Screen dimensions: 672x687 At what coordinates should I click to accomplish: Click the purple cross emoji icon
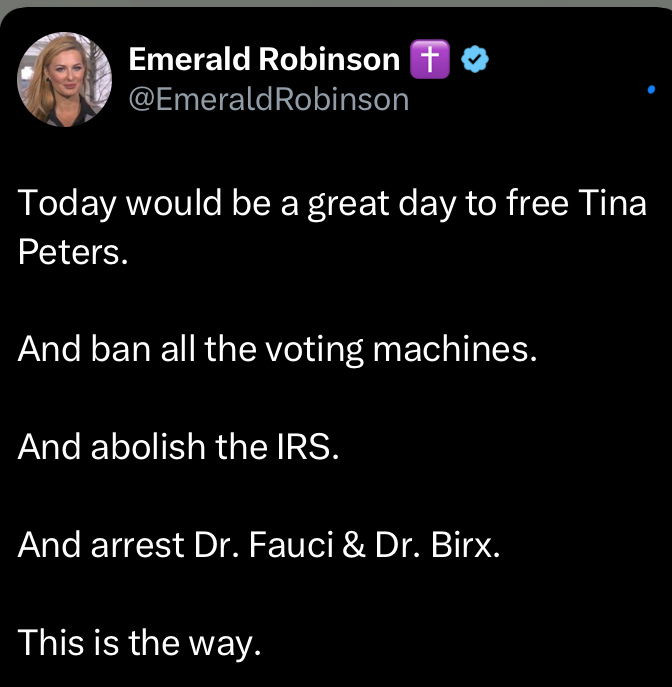tap(427, 61)
